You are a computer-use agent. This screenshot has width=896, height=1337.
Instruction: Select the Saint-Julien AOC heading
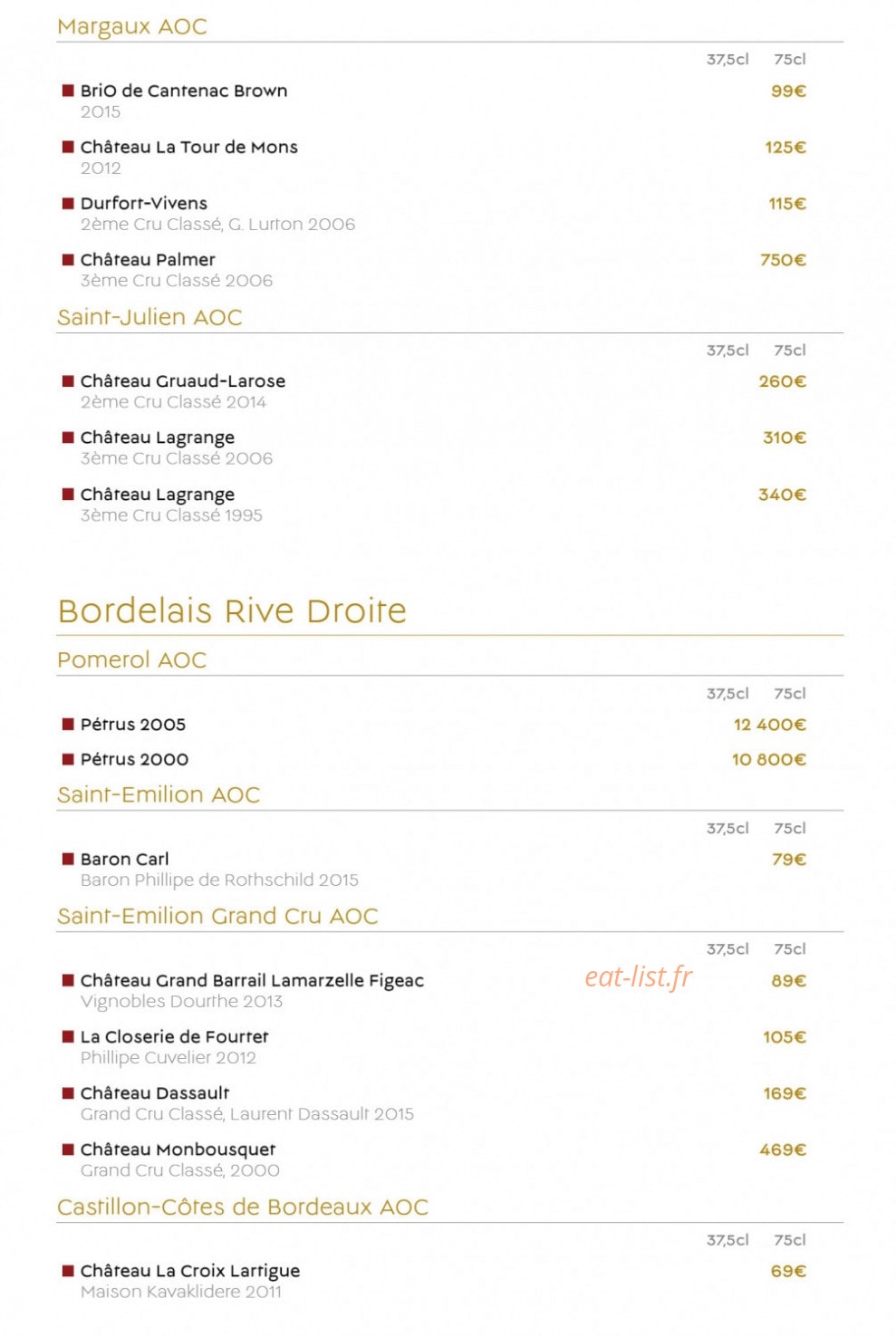click(x=149, y=317)
